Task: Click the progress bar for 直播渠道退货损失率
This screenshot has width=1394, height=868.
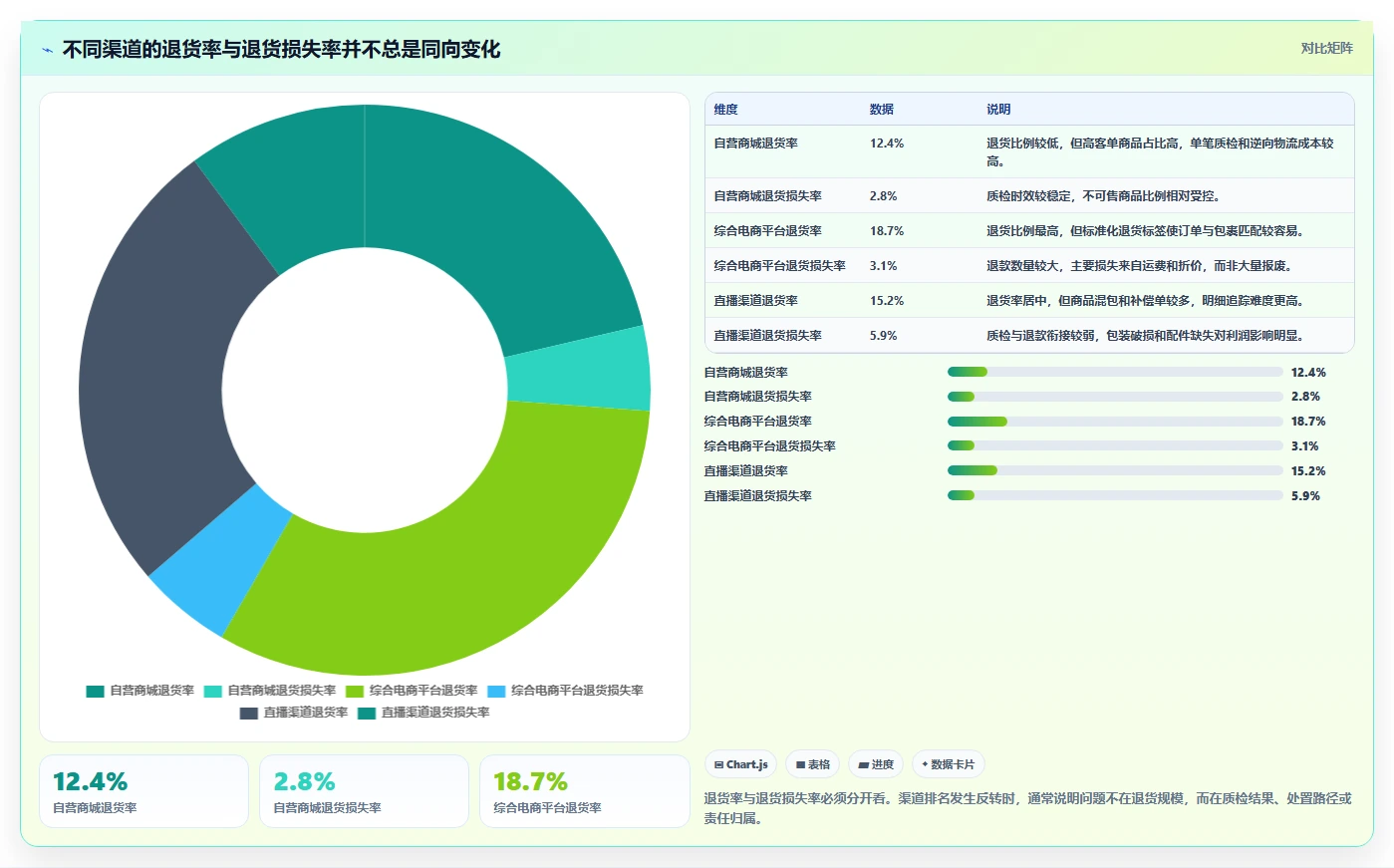Action: click(1115, 495)
